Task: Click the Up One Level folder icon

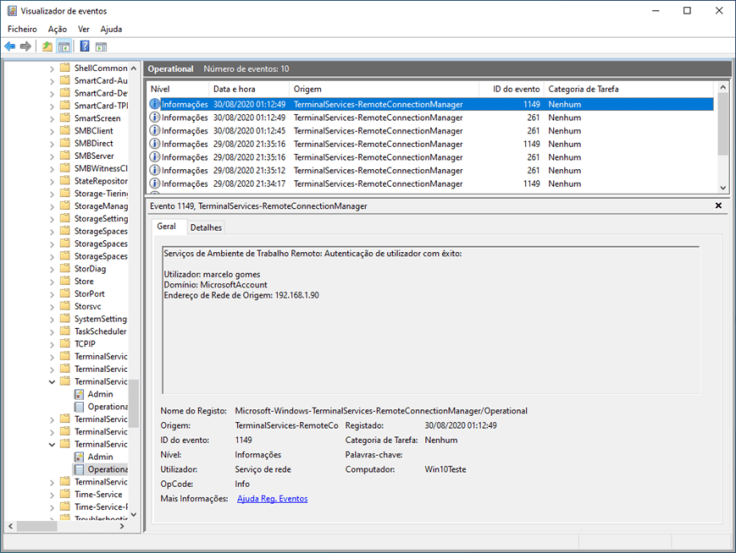Action: click(x=47, y=46)
